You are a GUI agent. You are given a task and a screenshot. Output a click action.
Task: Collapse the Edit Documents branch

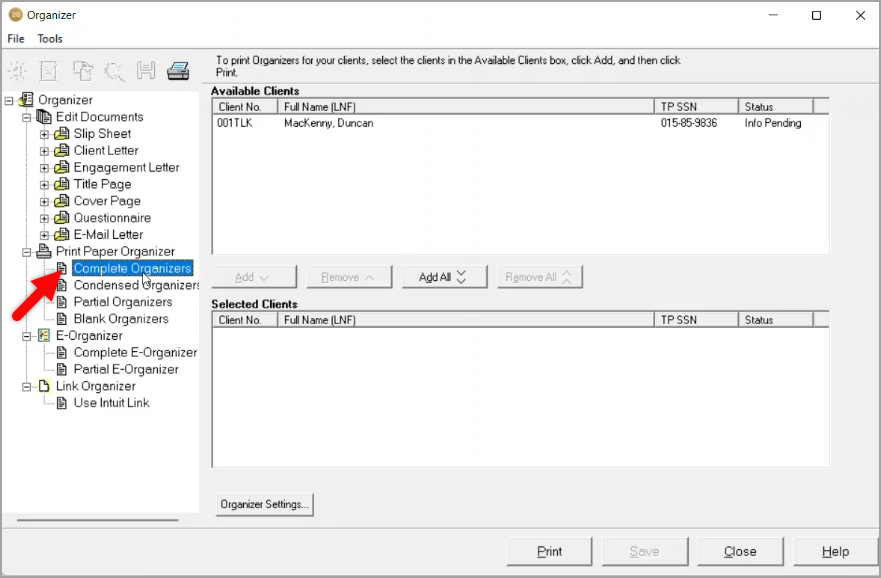pyautogui.click(x=26, y=118)
